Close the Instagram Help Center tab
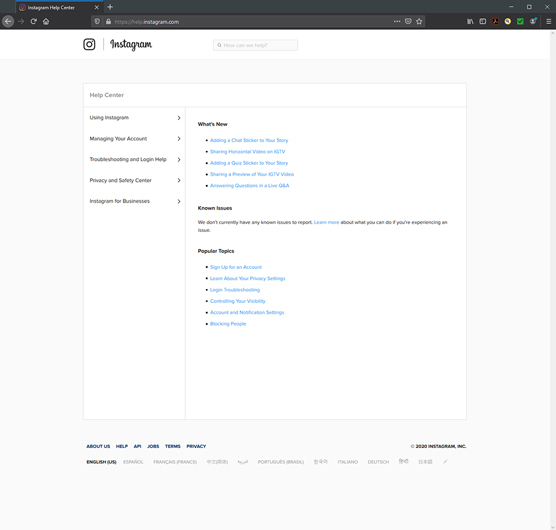 pyautogui.click(x=96, y=7)
